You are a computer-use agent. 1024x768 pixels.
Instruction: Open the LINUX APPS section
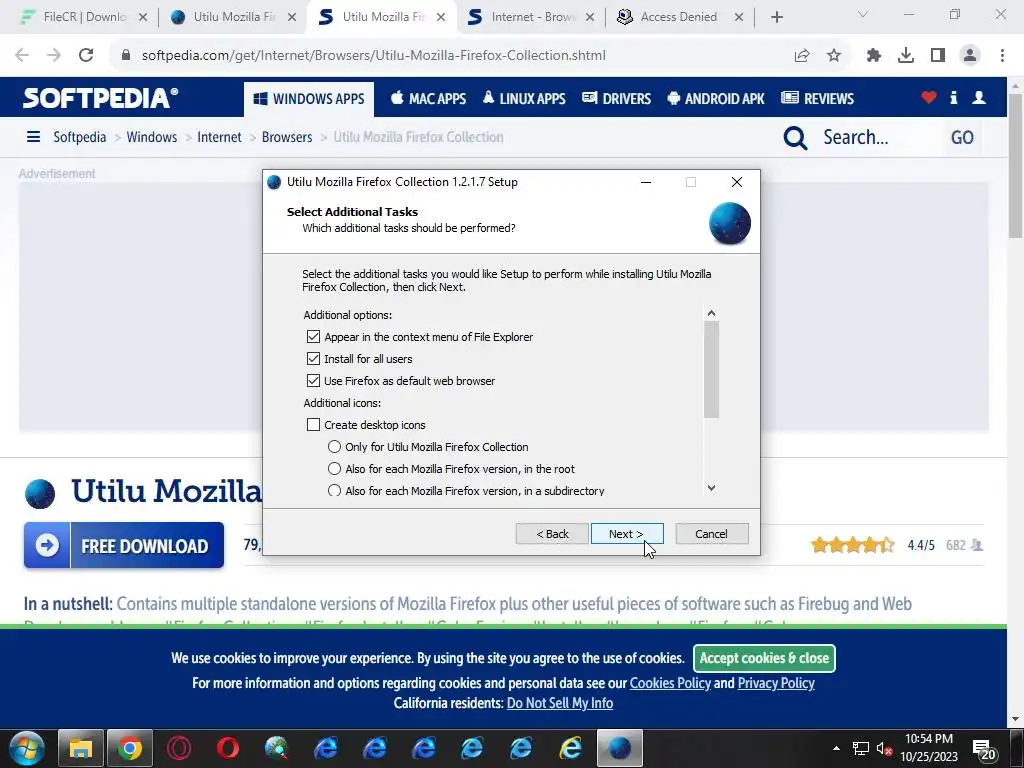tap(524, 99)
